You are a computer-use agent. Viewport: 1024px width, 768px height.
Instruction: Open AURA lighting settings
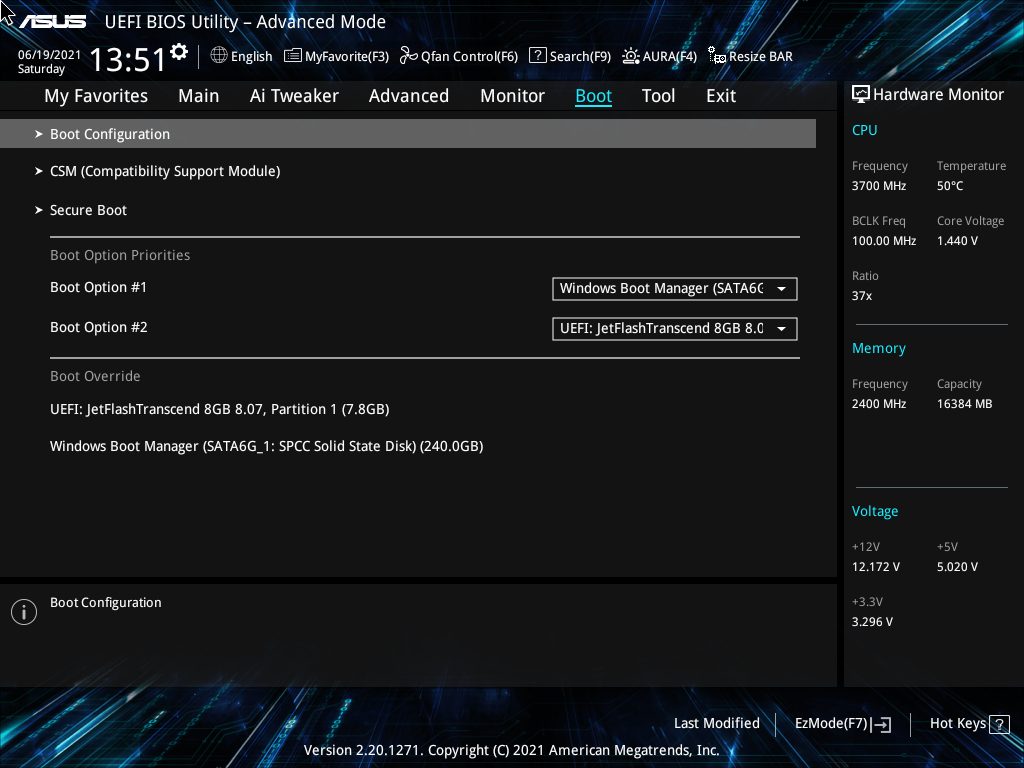point(659,56)
